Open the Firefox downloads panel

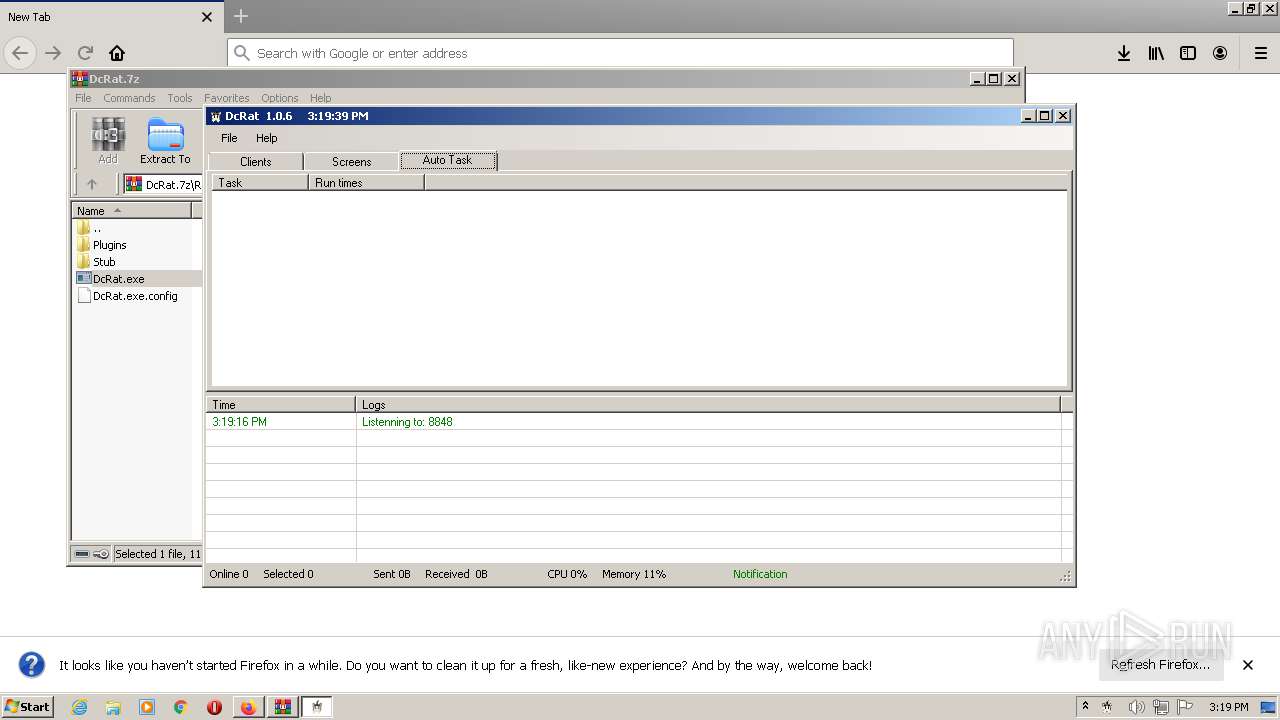1124,53
